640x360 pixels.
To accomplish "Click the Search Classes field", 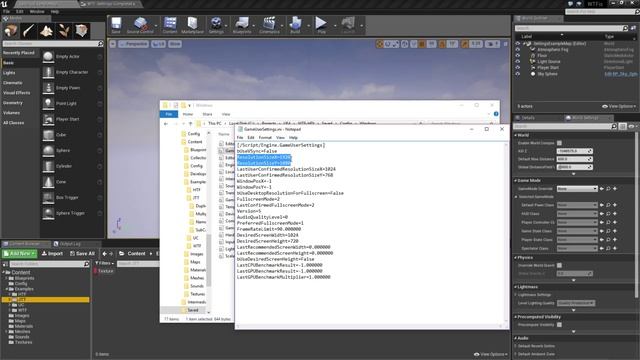I will (53, 44).
